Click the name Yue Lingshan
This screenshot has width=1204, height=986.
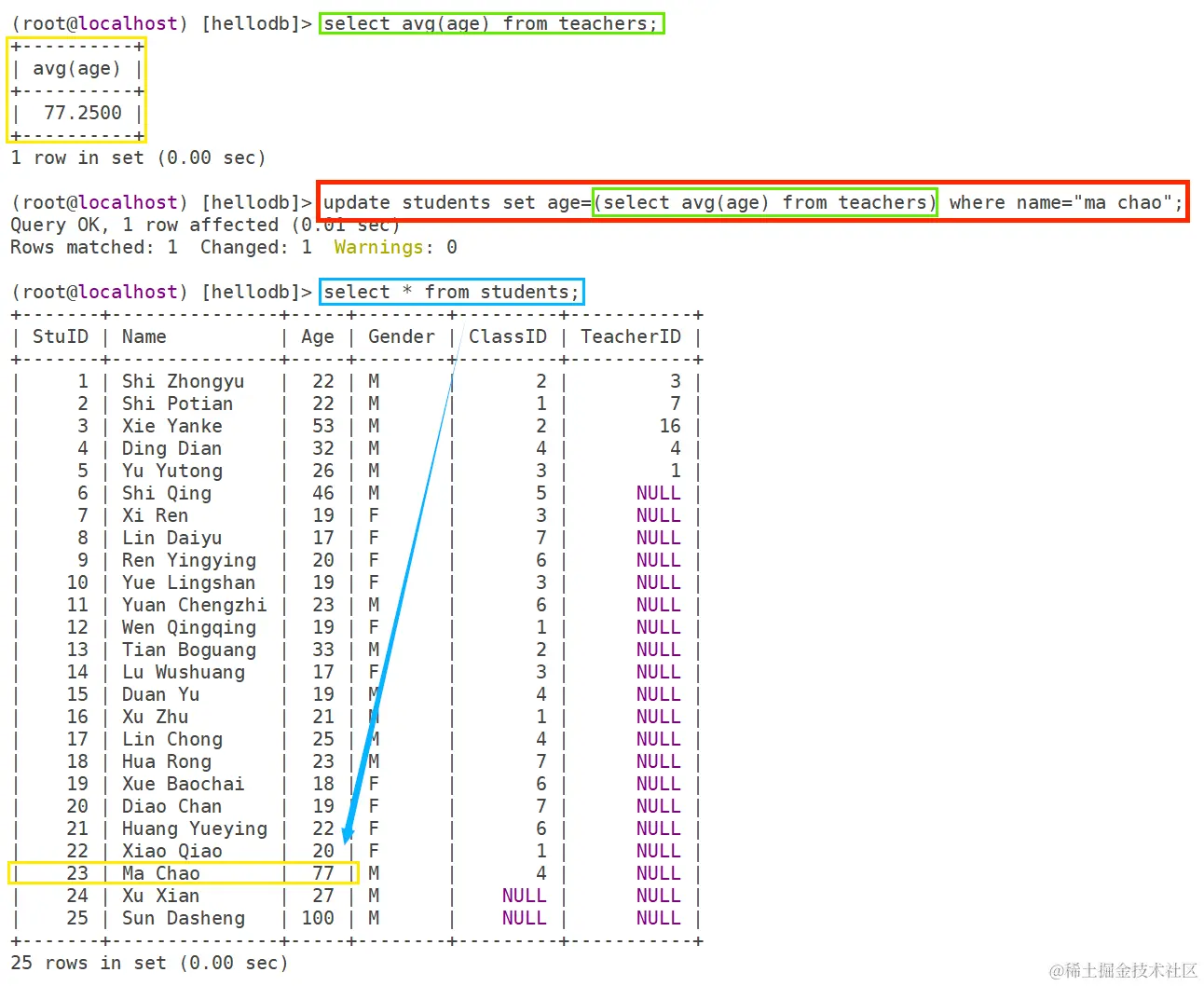(188, 582)
